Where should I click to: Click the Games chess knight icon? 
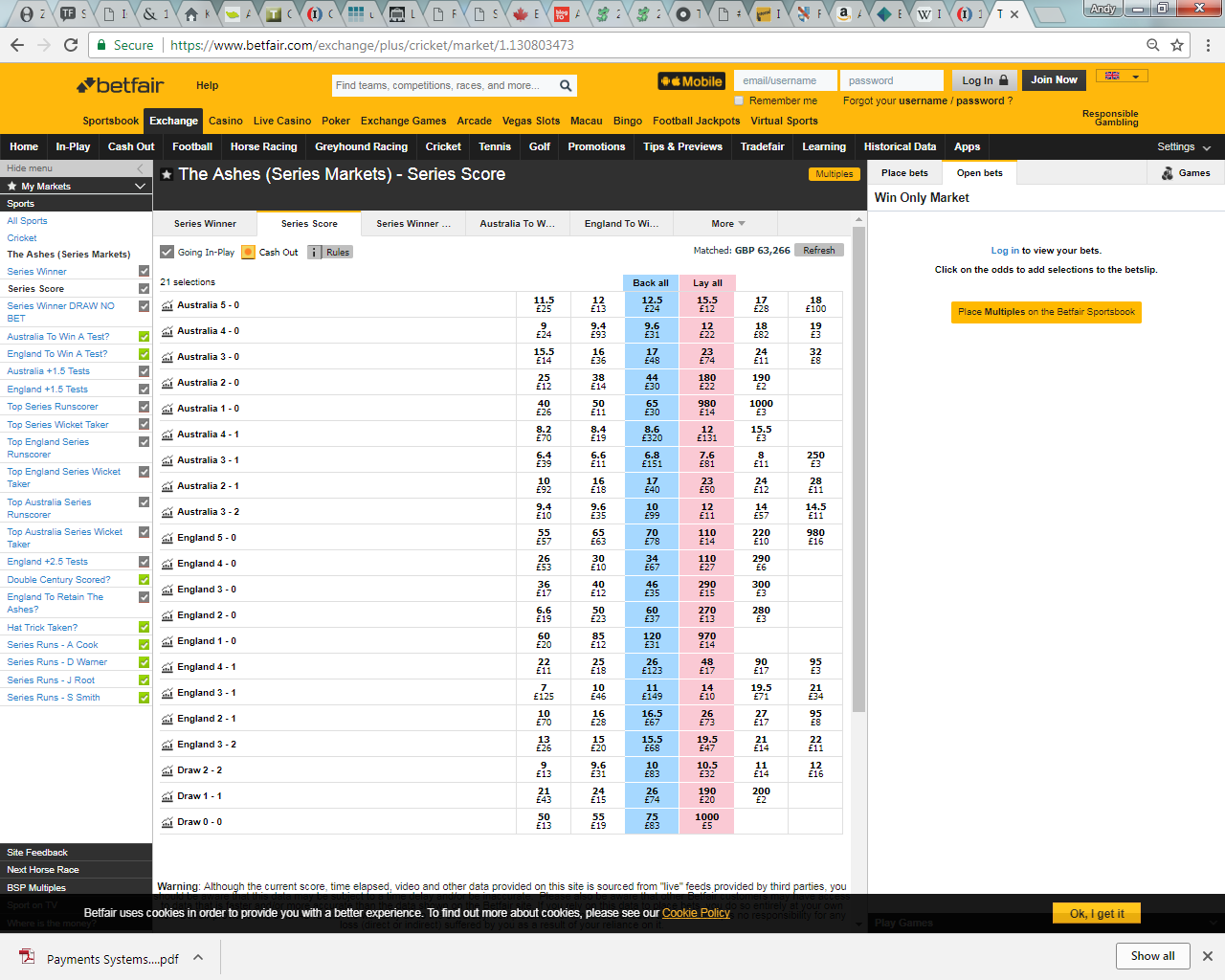click(x=1168, y=173)
